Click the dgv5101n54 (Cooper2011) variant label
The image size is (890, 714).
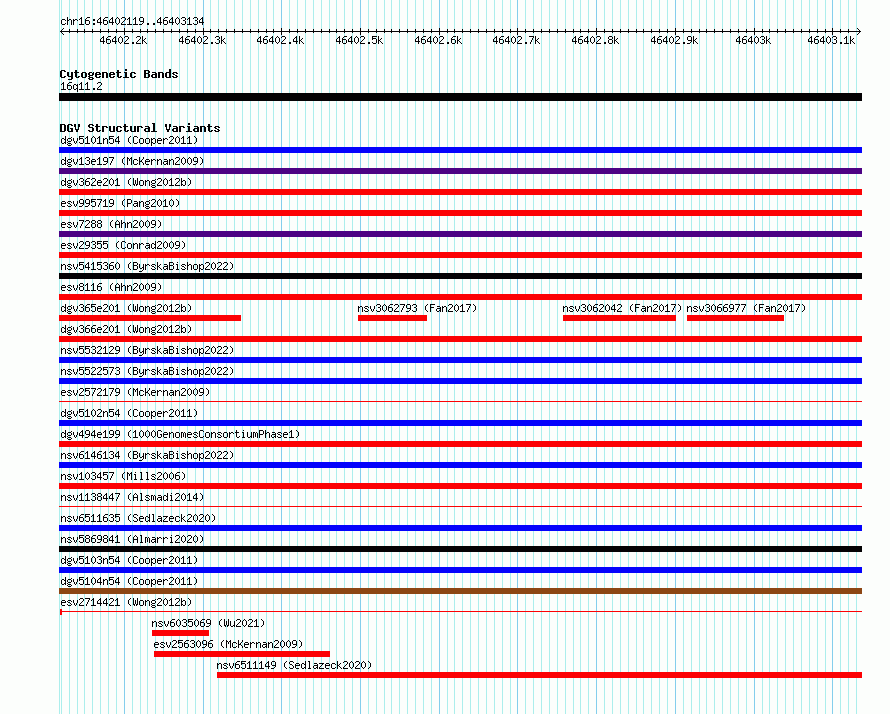[x=129, y=140]
